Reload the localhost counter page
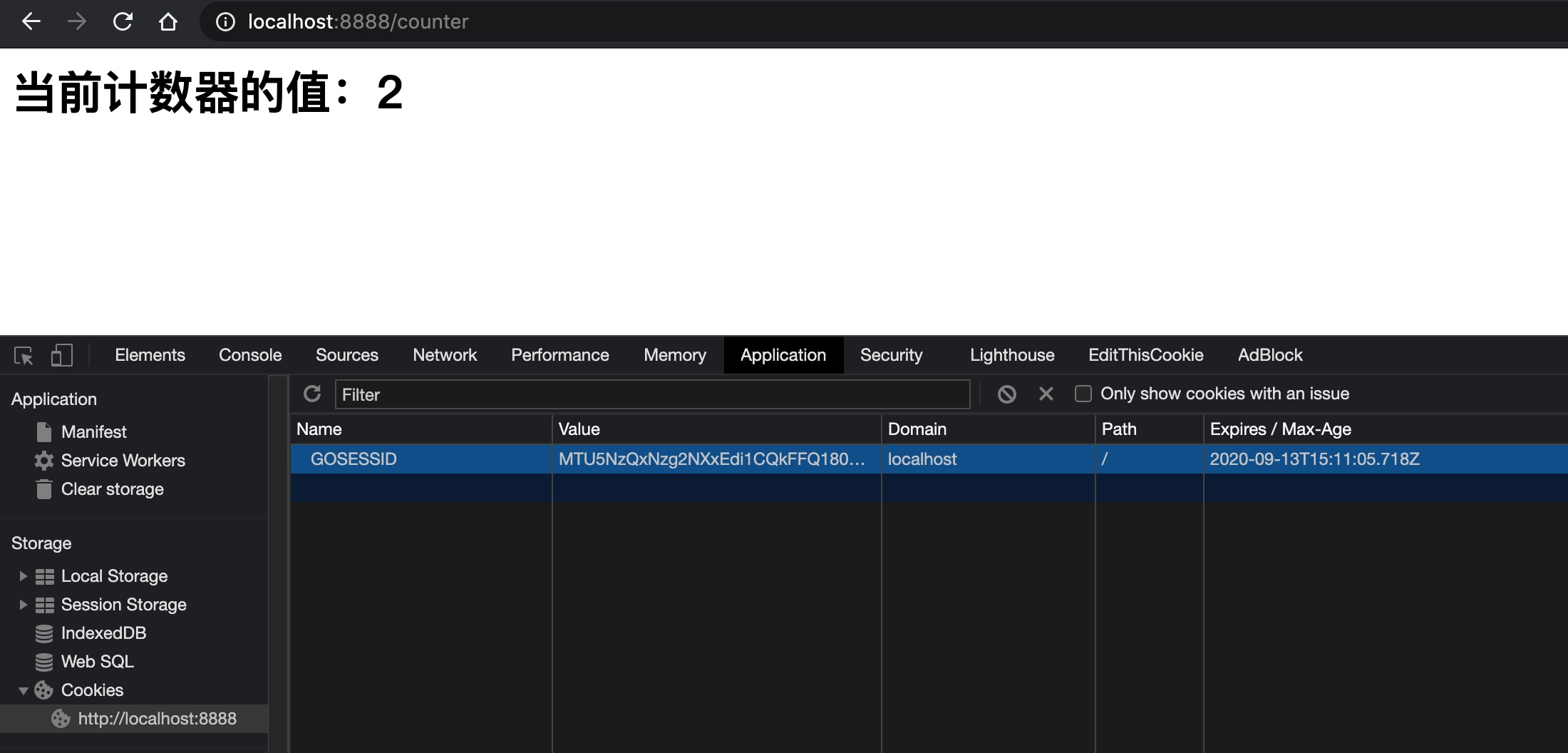The image size is (1568, 753). pyautogui.click(x=123, y=22)
